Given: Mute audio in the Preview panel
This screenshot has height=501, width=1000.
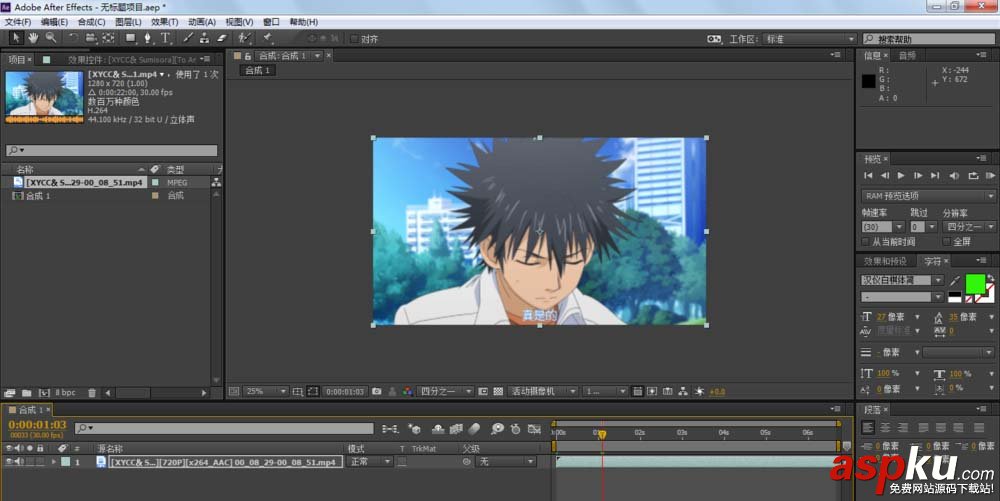Looking at the screenshot, I should coord(954,175).
